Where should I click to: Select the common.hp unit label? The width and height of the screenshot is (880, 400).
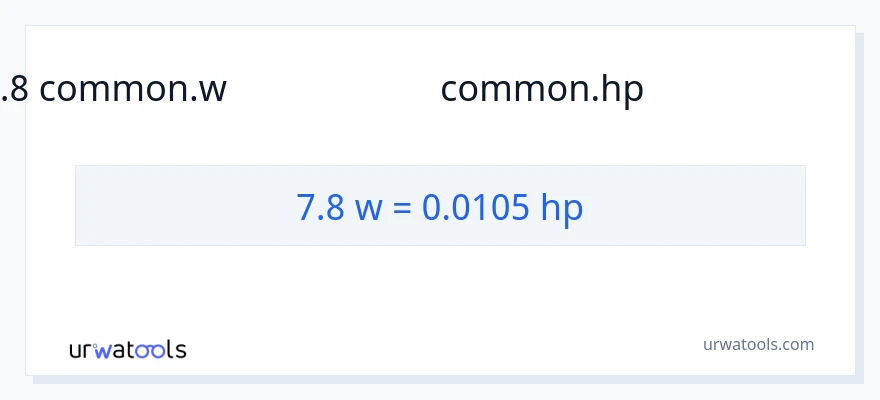[542, 90]
